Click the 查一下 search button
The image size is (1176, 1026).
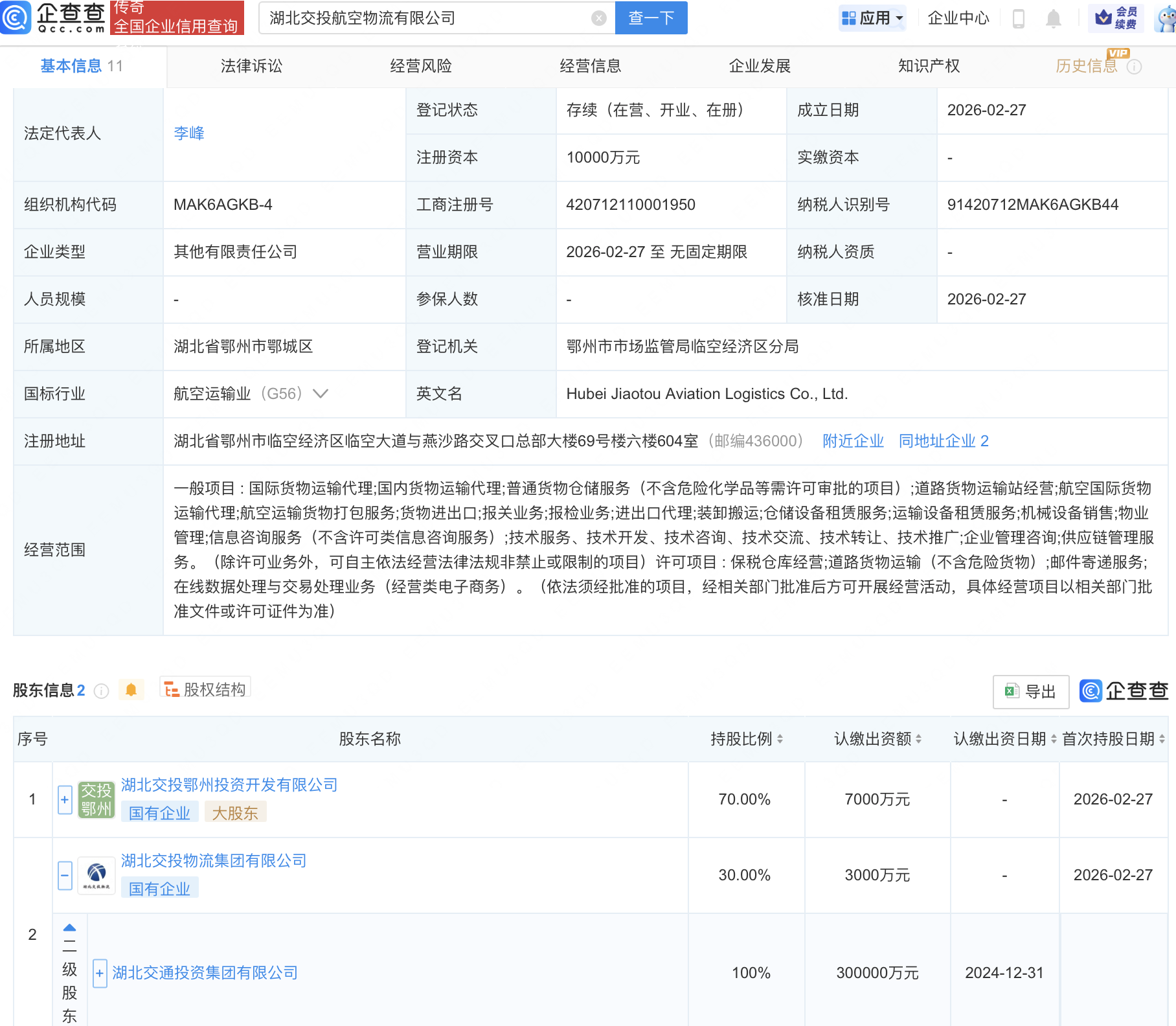(650, 17)
